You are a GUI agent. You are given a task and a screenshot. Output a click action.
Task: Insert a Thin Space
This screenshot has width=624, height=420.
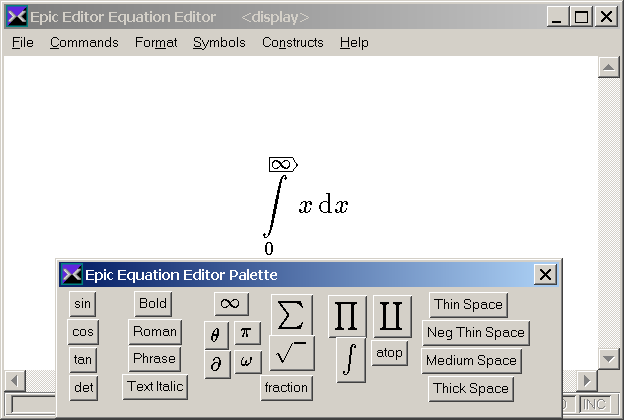[468, 305]
